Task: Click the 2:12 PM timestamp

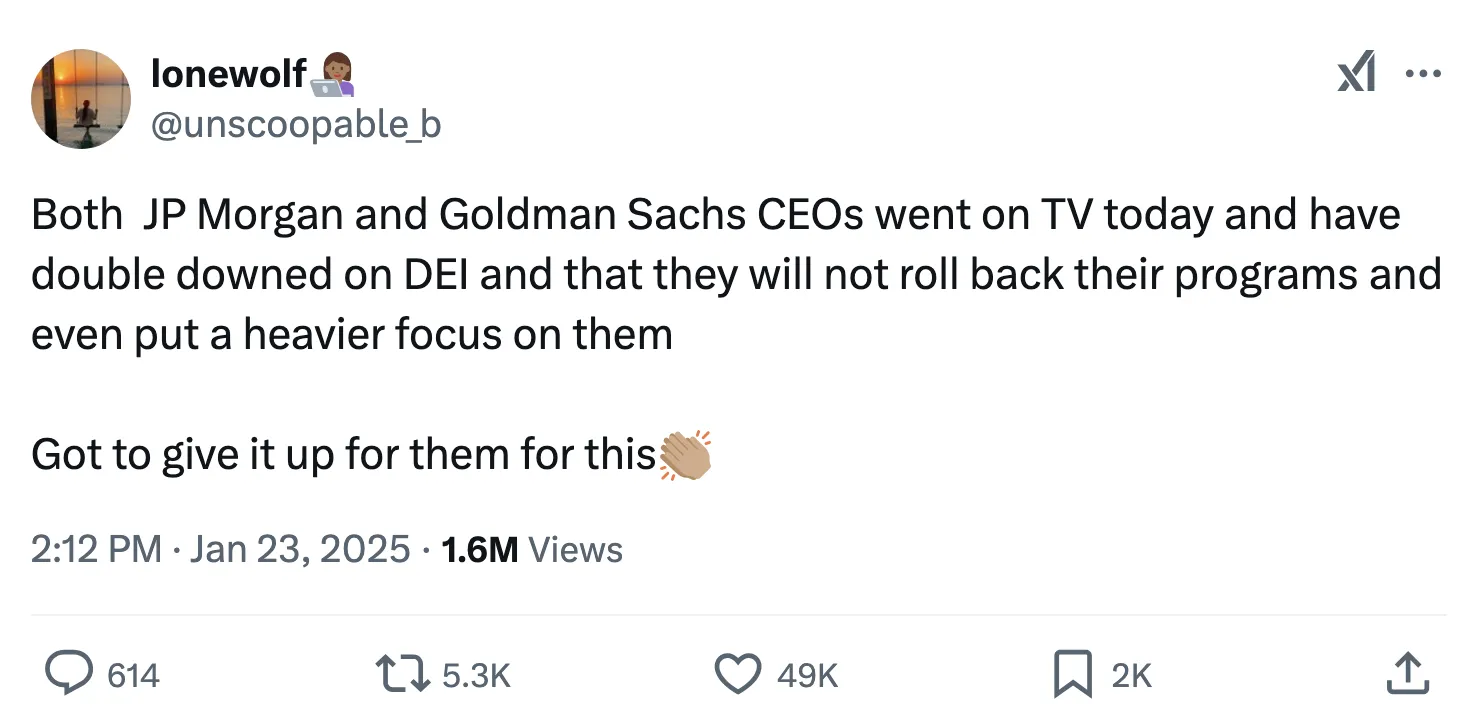Action: pos(96,549)
